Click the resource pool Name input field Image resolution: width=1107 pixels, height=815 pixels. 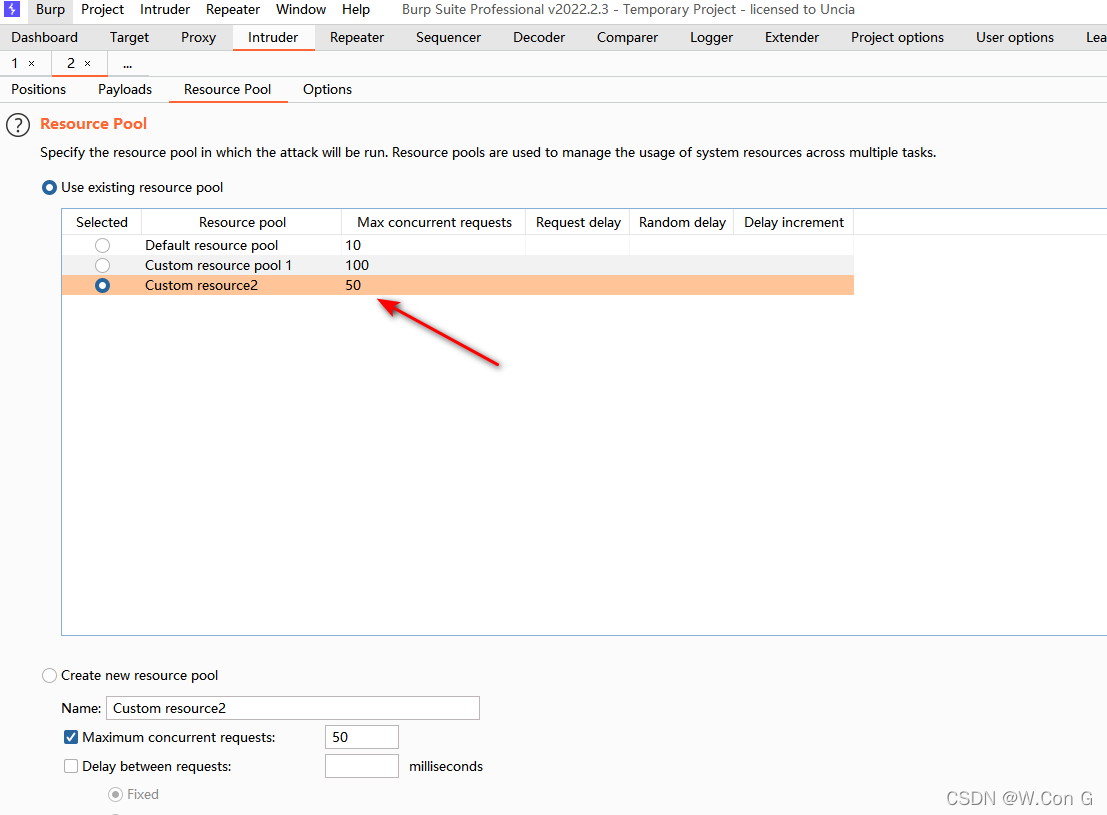click(x=293, y=708)
